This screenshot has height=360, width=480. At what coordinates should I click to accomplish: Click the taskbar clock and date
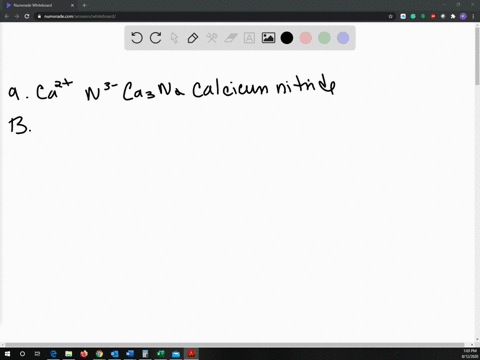[470, 354]
